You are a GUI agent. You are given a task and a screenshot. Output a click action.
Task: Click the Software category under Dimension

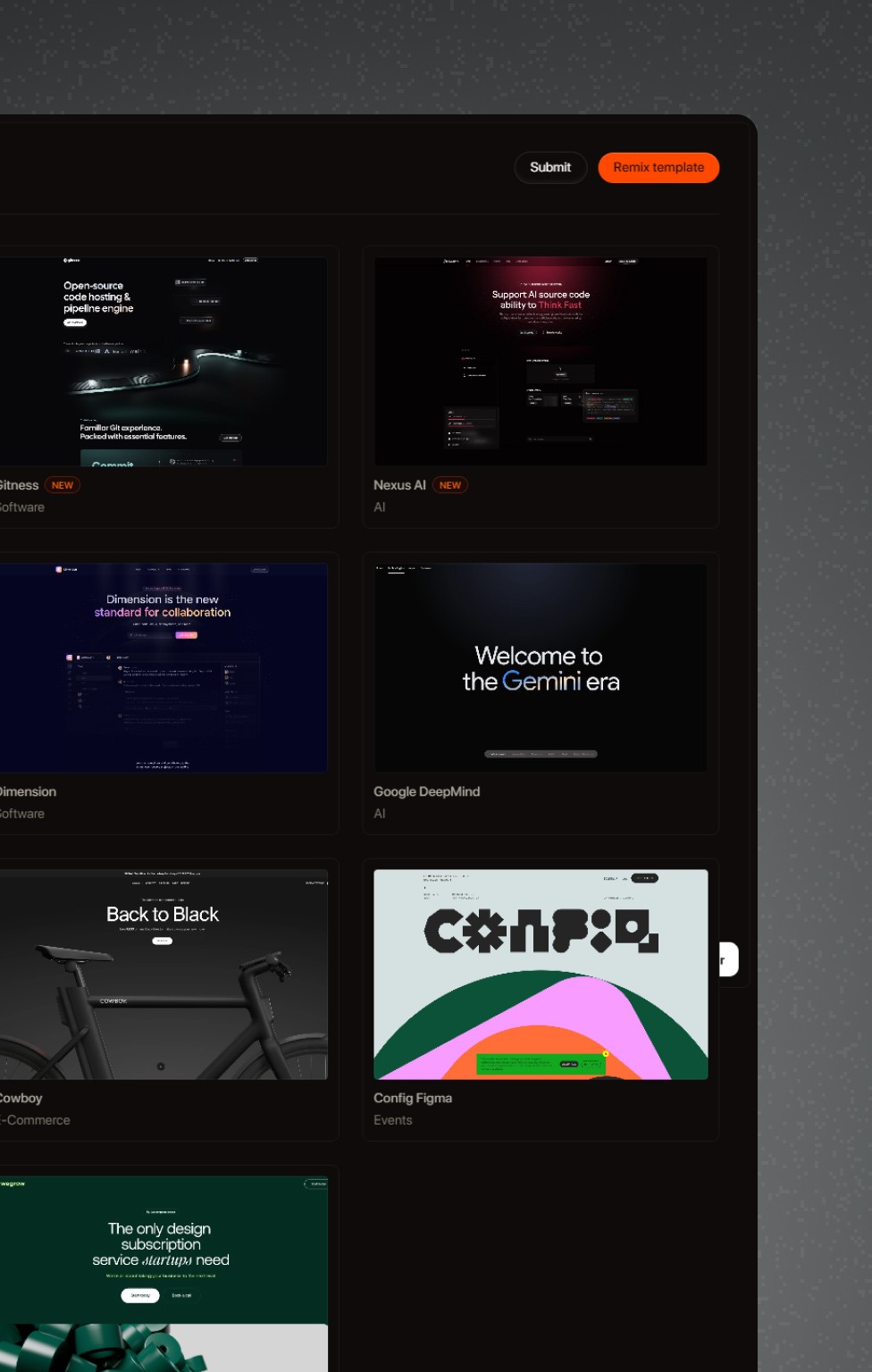(x=21, y=814)
